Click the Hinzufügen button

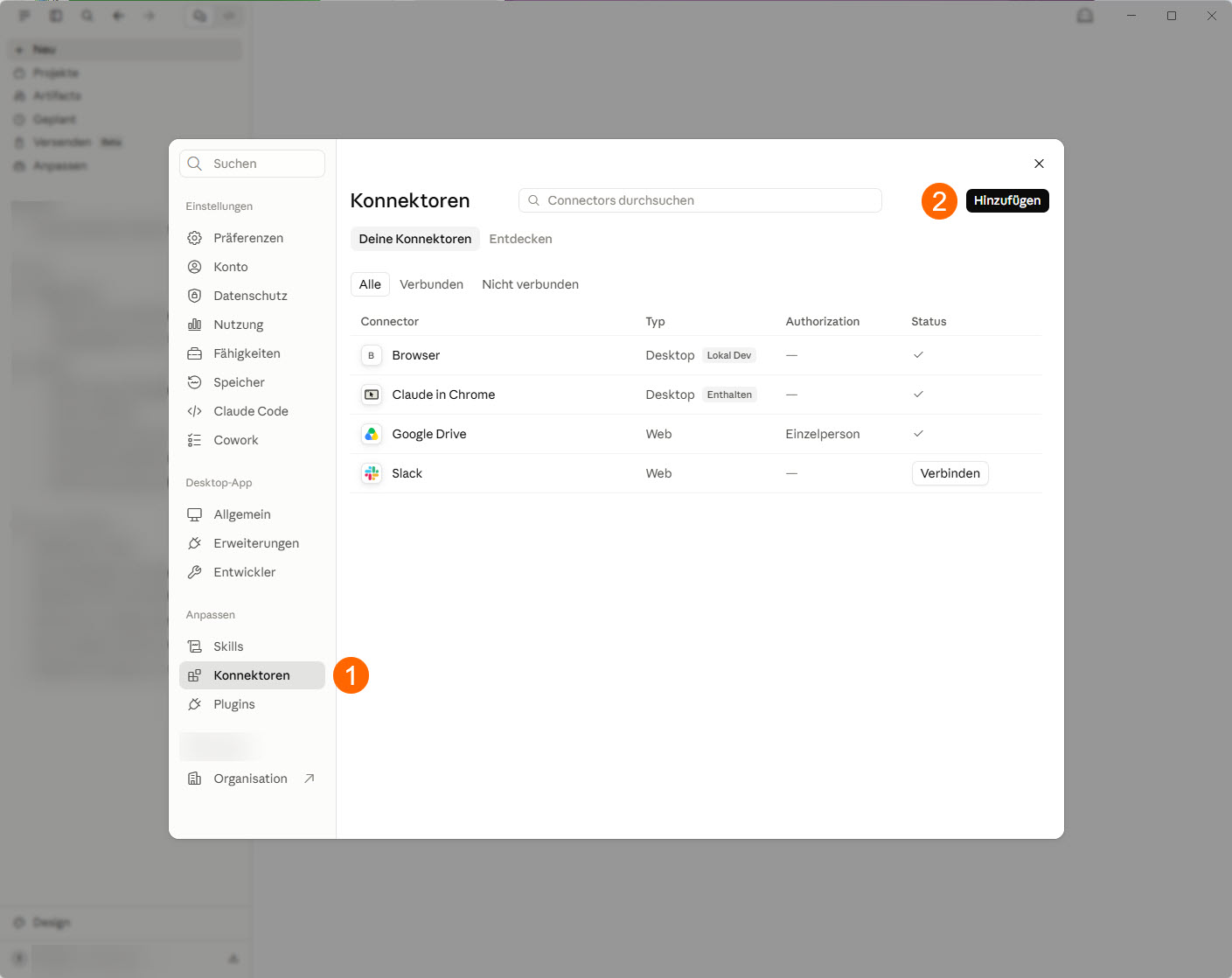pyautogui.click(x=1007, y=200)
